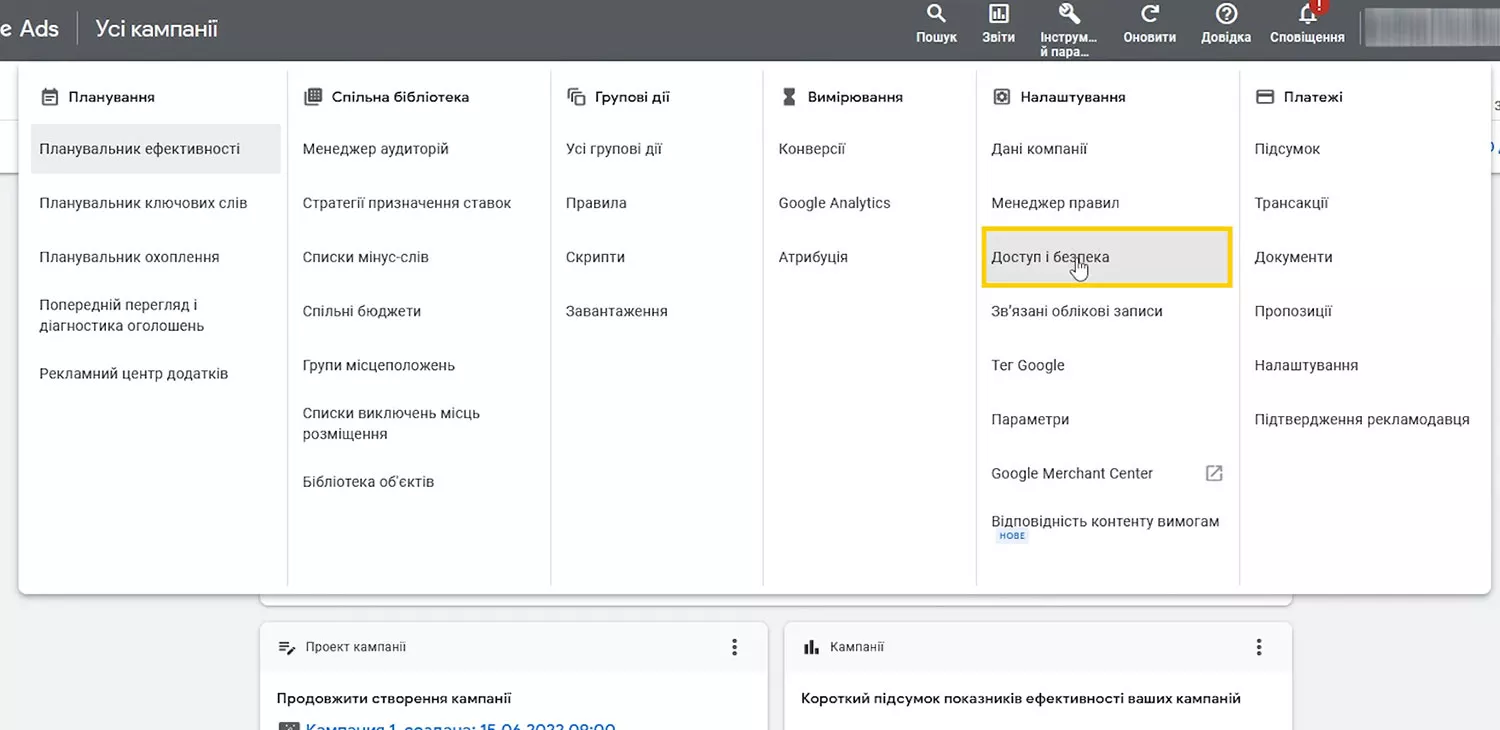Open three-dot menu on Проект кампанії card
The width and height of the screenshot is (1500, 730).
click(x=734, y=647)
